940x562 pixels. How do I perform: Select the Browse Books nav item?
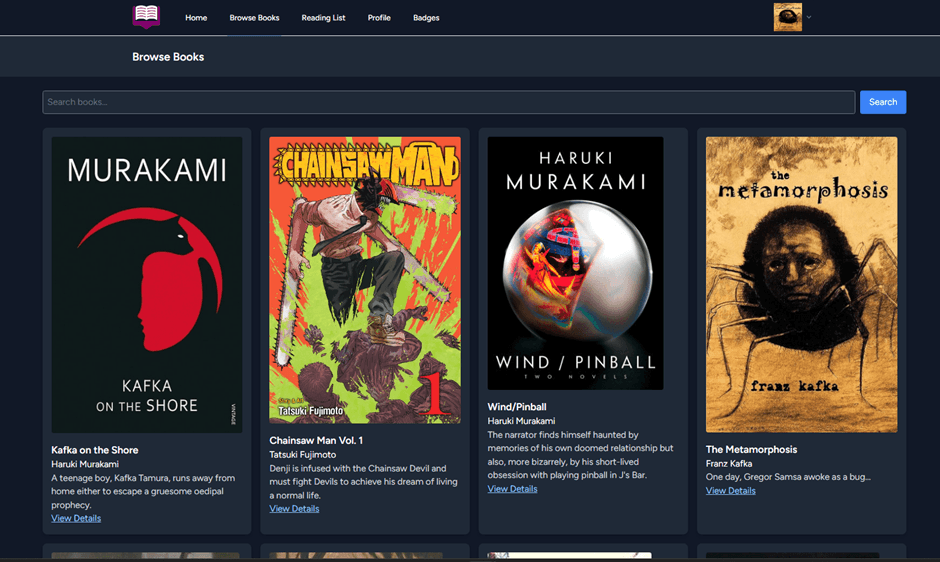point(254,18)
